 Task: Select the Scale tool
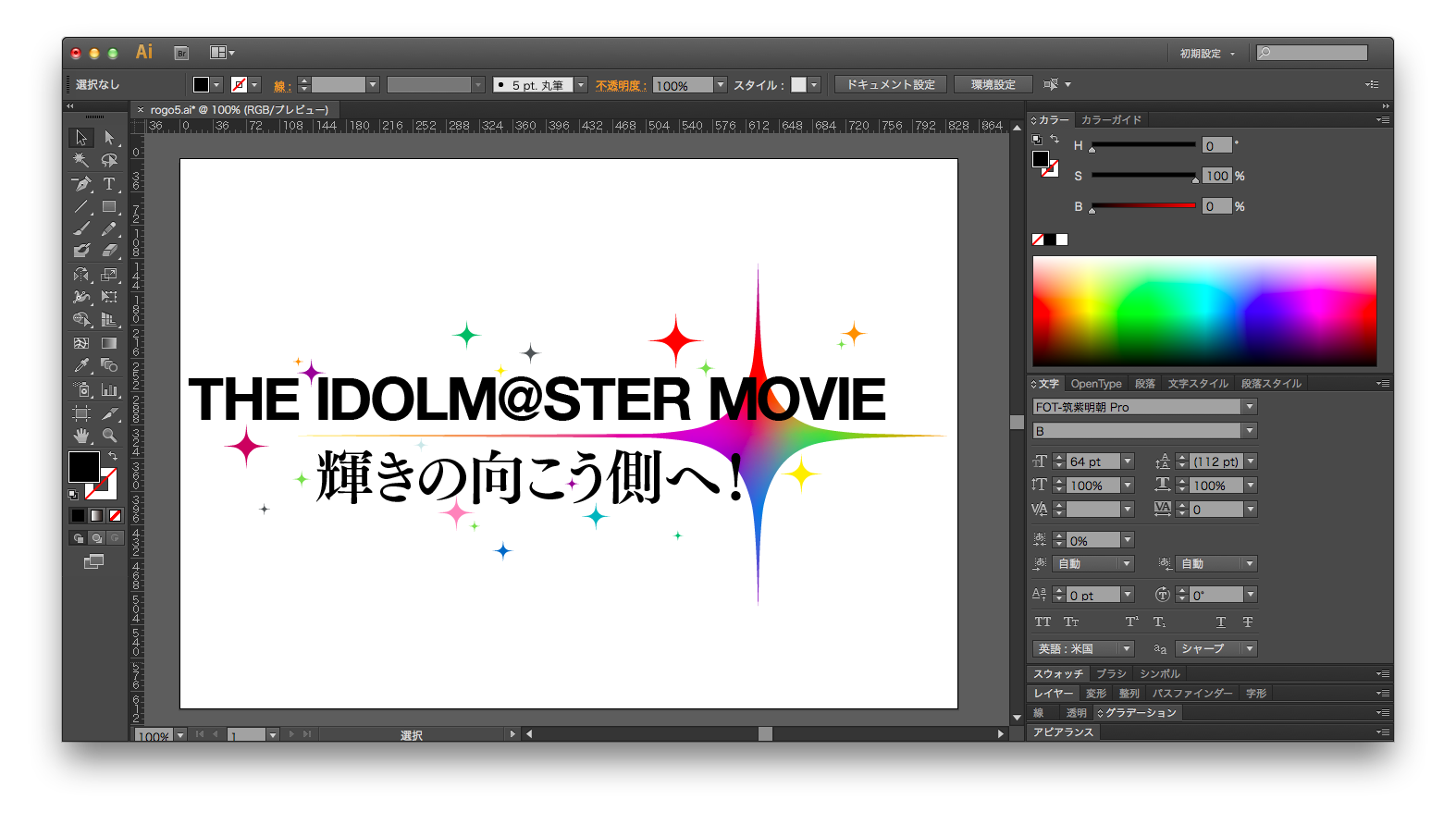[109, 275]
